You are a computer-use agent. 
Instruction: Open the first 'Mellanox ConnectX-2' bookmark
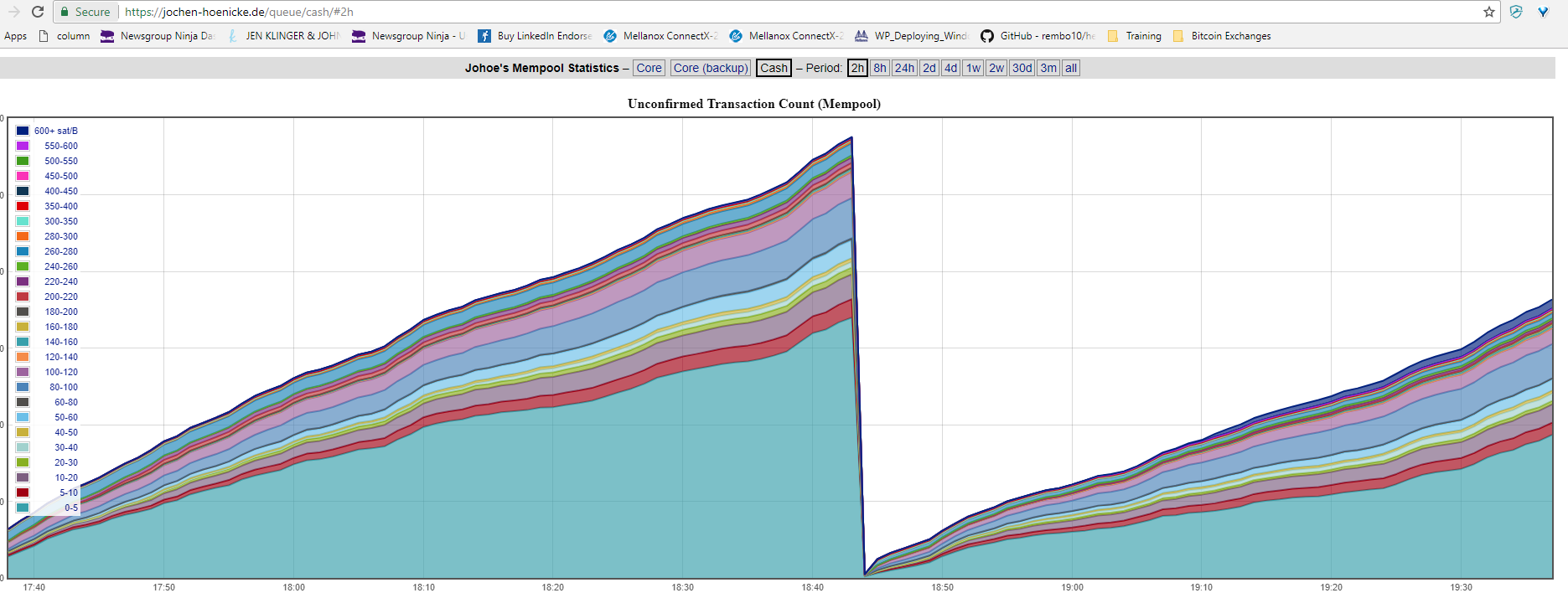click(660, 36)
